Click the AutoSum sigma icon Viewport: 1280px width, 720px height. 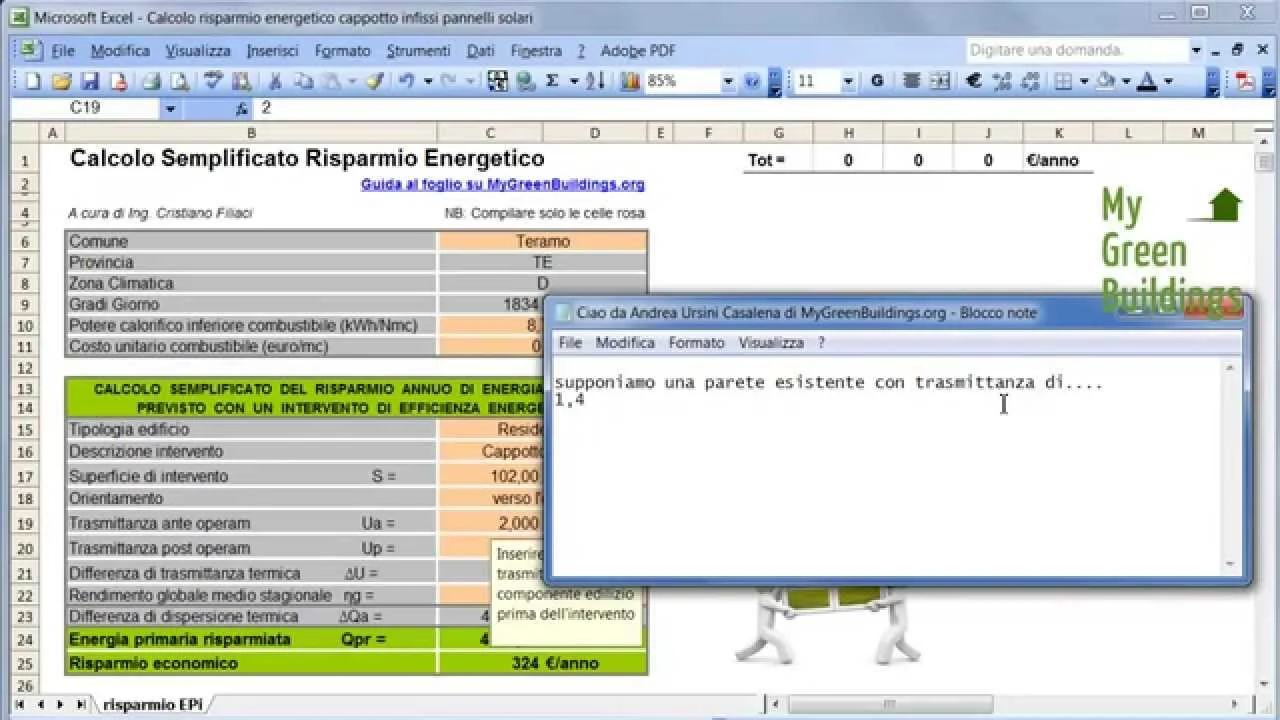click(552, 82)
